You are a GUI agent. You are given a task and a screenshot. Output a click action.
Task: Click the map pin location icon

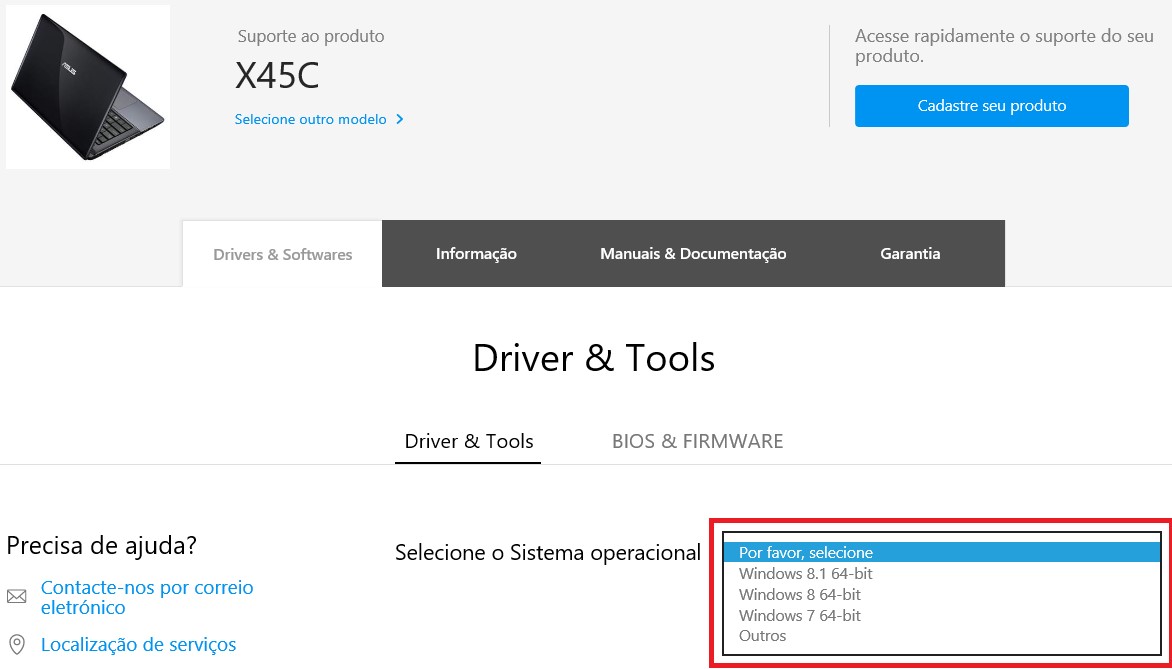16,644
